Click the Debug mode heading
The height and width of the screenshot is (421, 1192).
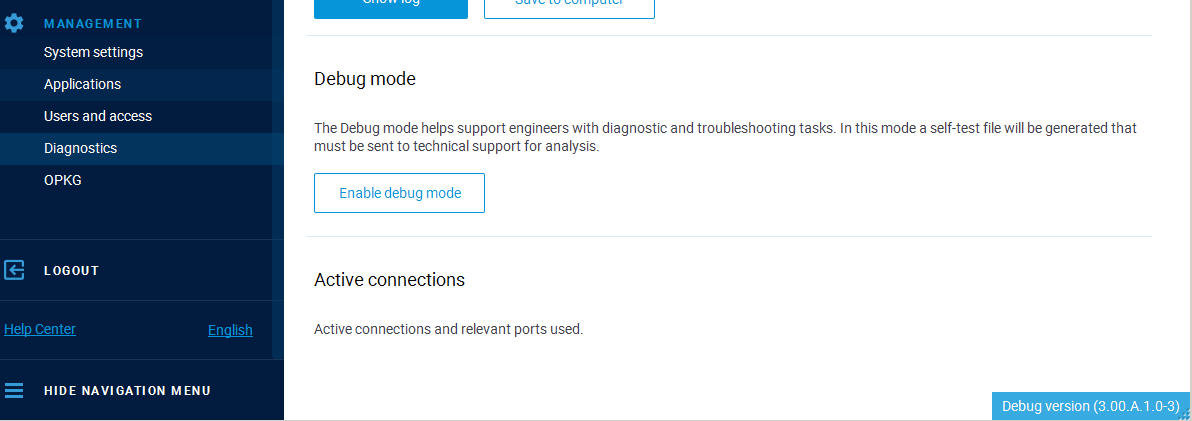click(365, 78)
